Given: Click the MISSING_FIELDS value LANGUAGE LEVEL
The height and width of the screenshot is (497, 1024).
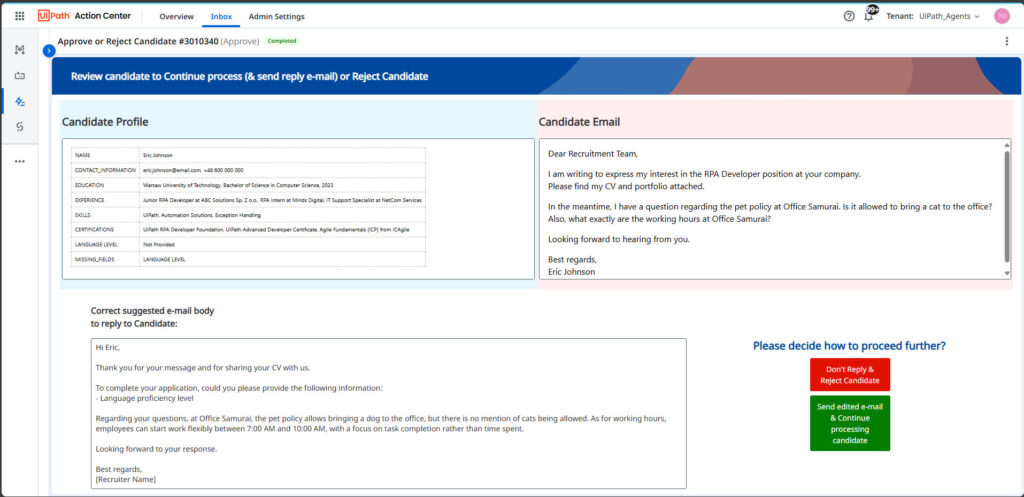Looking at the screenshot, I should pos(164,259).
